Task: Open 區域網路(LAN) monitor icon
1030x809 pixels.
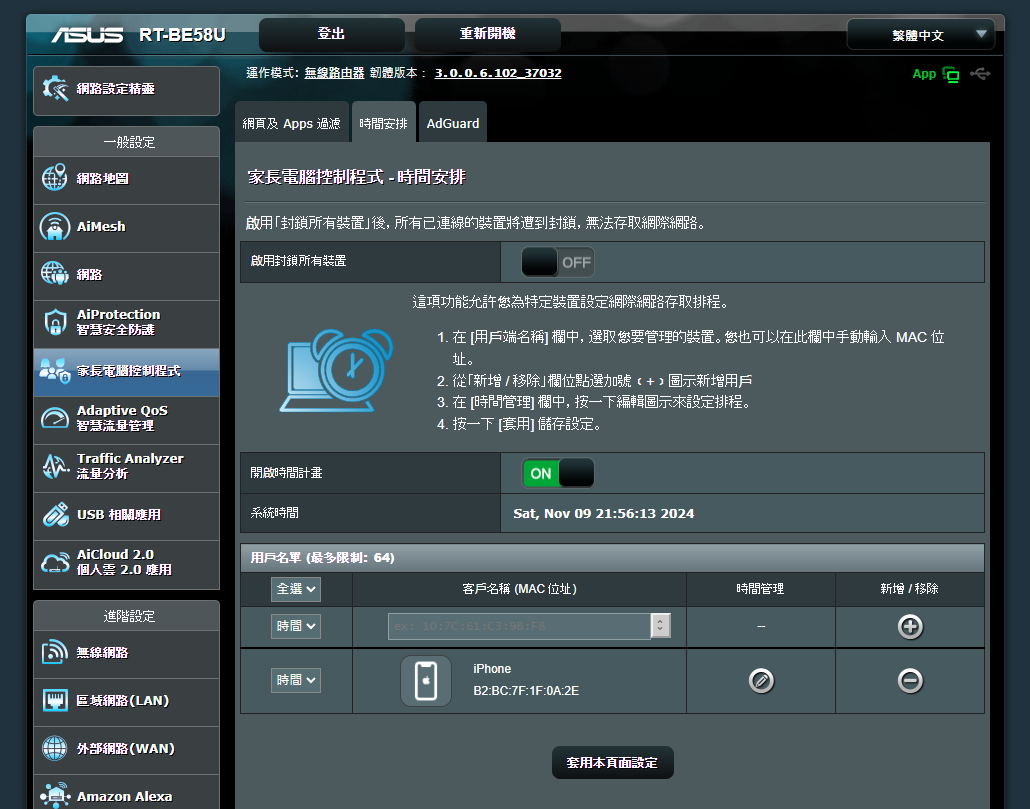Action: click(x=55, y=700)
